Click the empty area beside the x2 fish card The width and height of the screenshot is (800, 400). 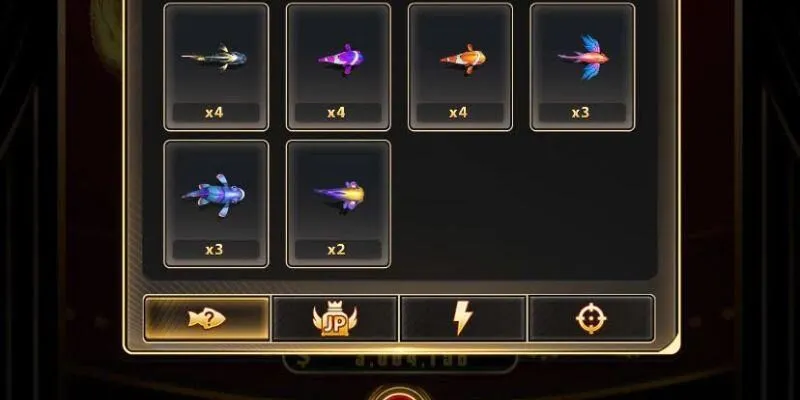tap(523, 204)
